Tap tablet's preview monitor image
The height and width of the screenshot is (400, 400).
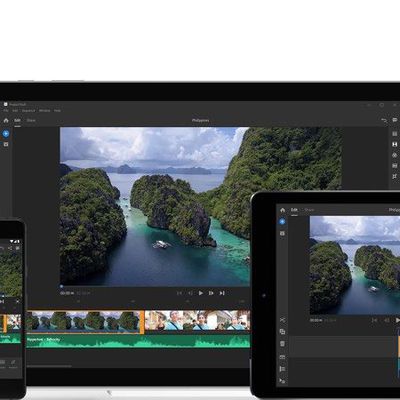tap(355, 265)
